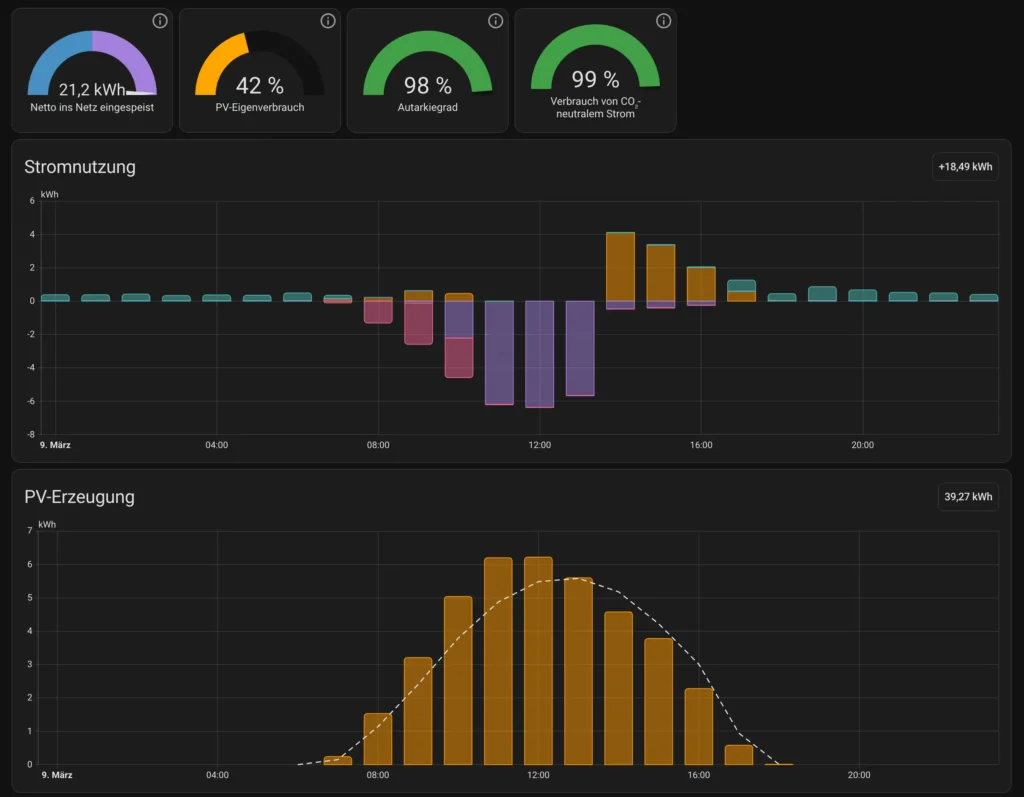Open info icon on PV-Eigenverbrauch card
This screenshot has width=1024, height=797.
tap(328, 21)
